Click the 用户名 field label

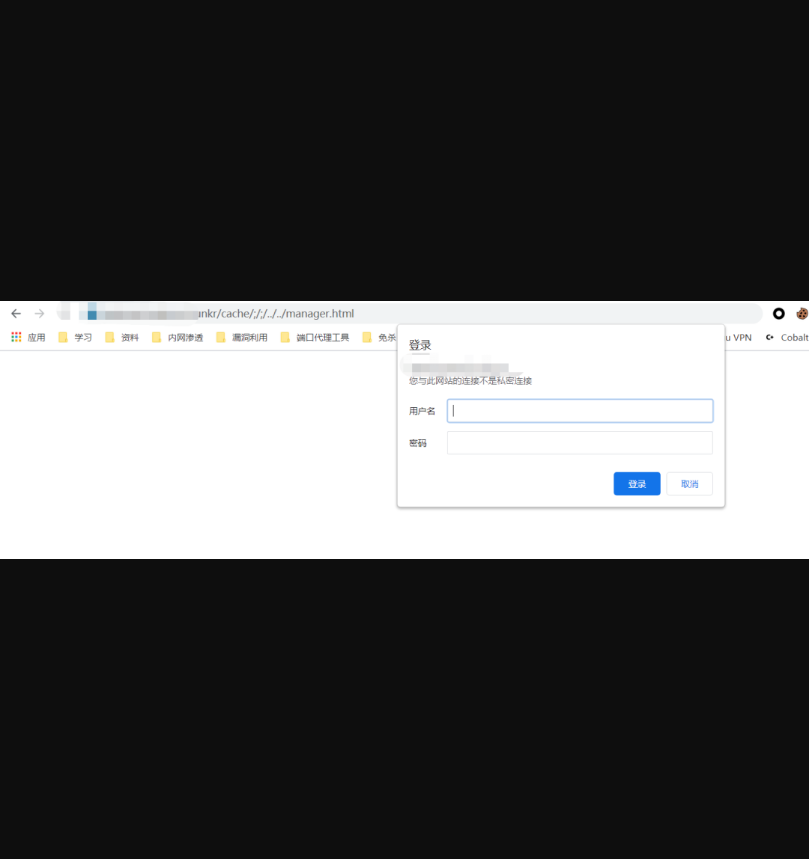[422, 411]
